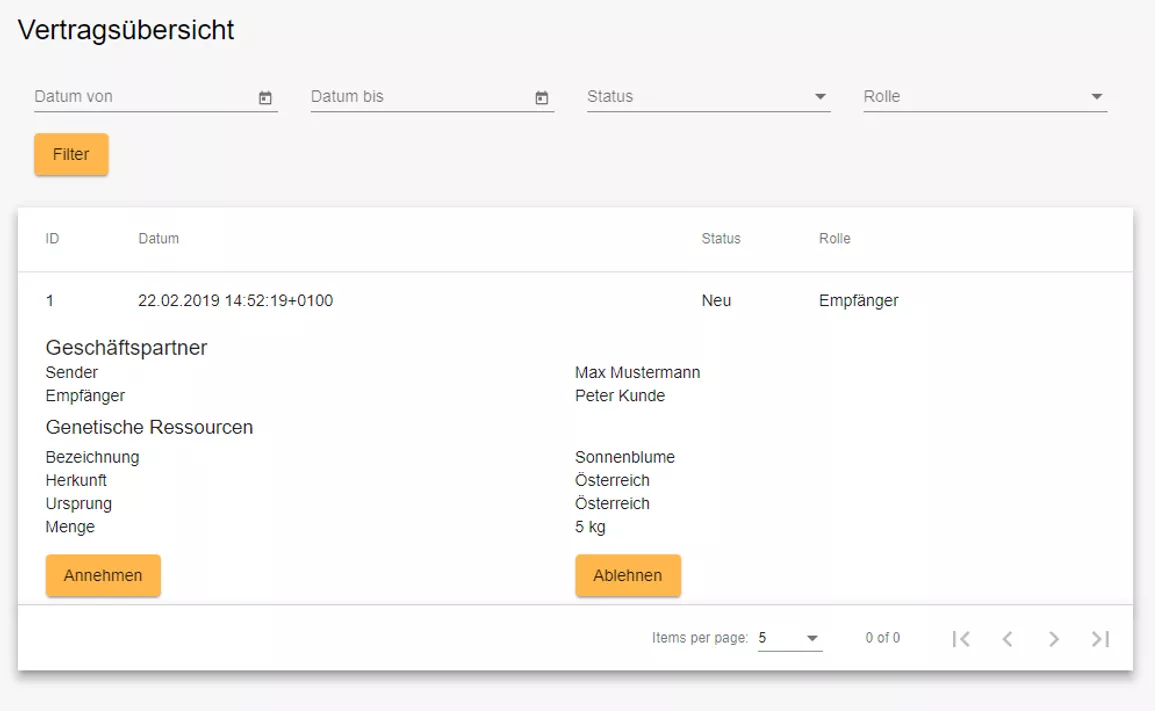The height and width of the screenshot is (711, 1155).
Task: Click the Datum column header
Action: [x=158, y=239]
